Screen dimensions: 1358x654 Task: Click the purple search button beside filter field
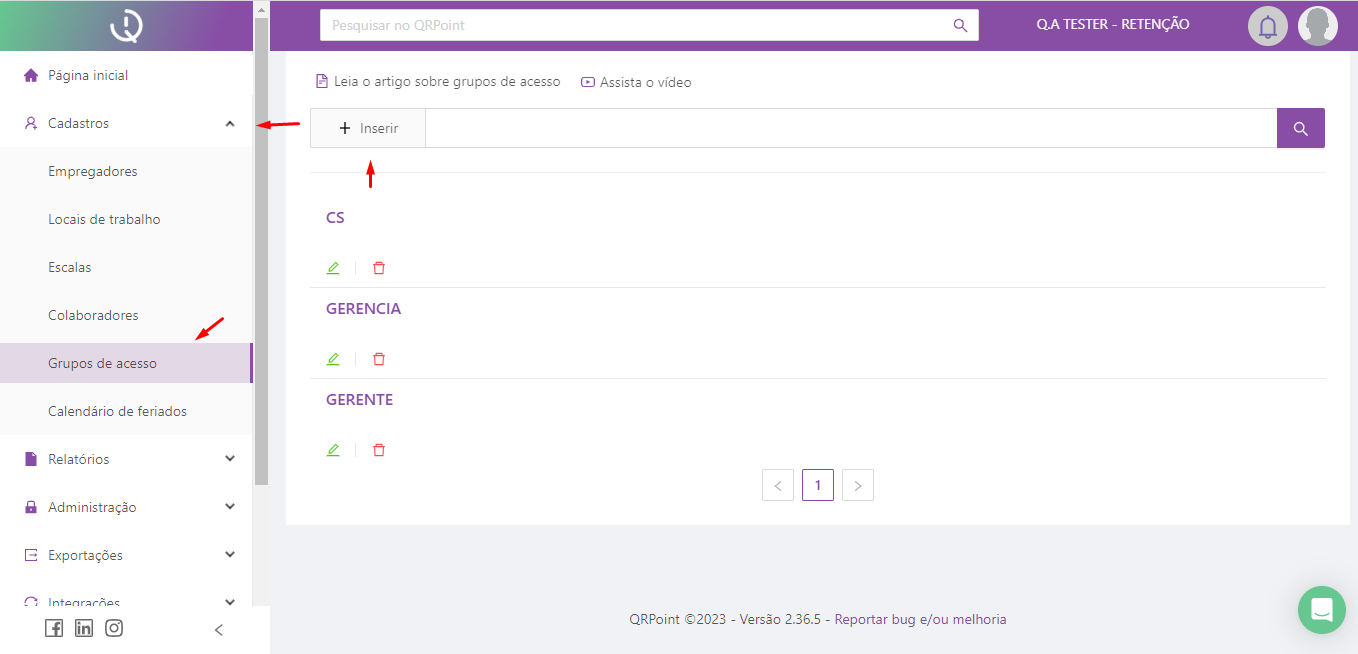[1300, 128]
